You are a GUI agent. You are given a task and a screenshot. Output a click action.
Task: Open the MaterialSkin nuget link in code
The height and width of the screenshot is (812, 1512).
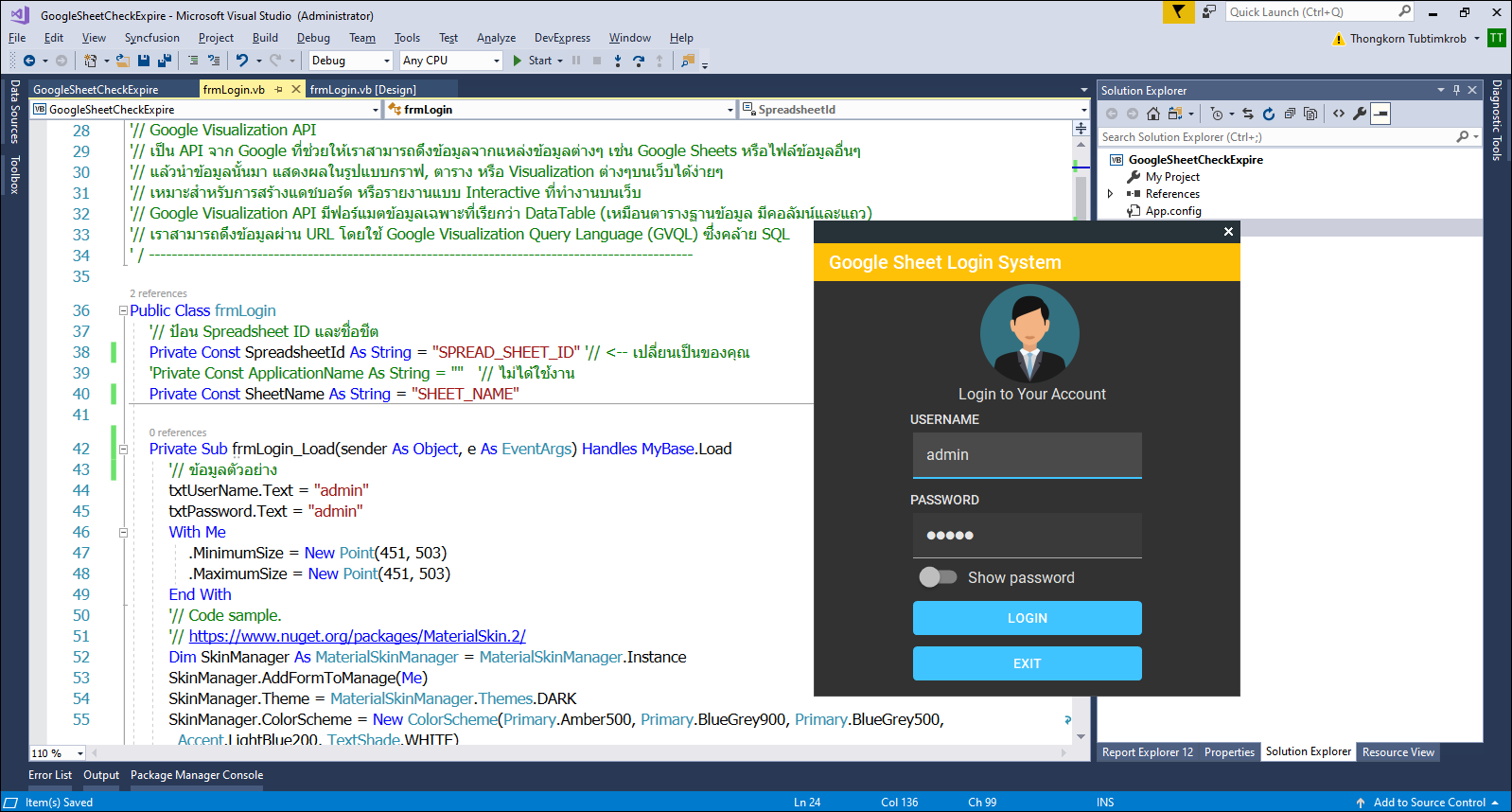click(357, 636)
